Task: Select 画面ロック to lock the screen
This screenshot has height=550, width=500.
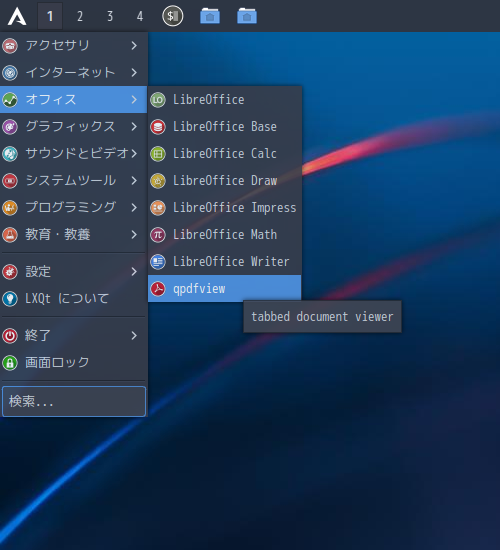Action: tap(73, 363)
